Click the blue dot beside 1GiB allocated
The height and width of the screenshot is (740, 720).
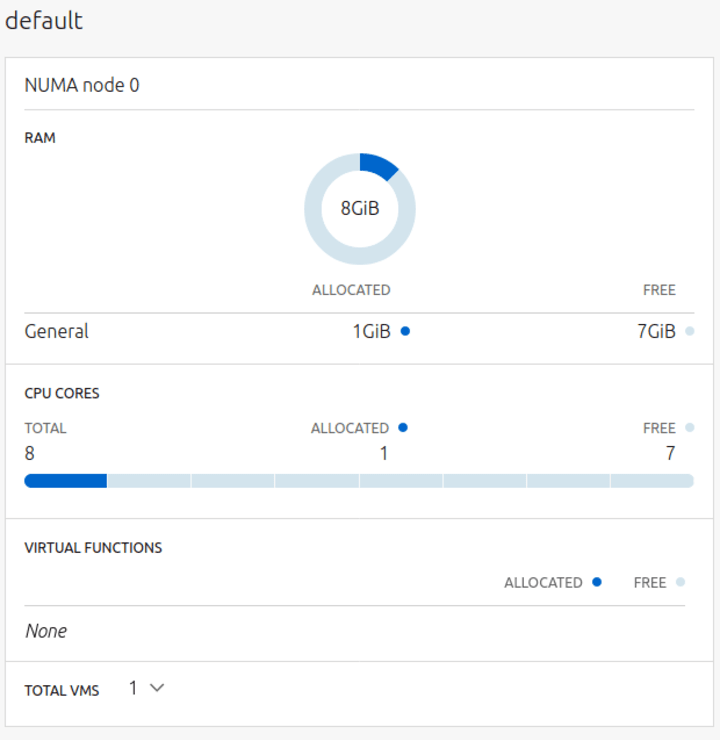[405, 331]
